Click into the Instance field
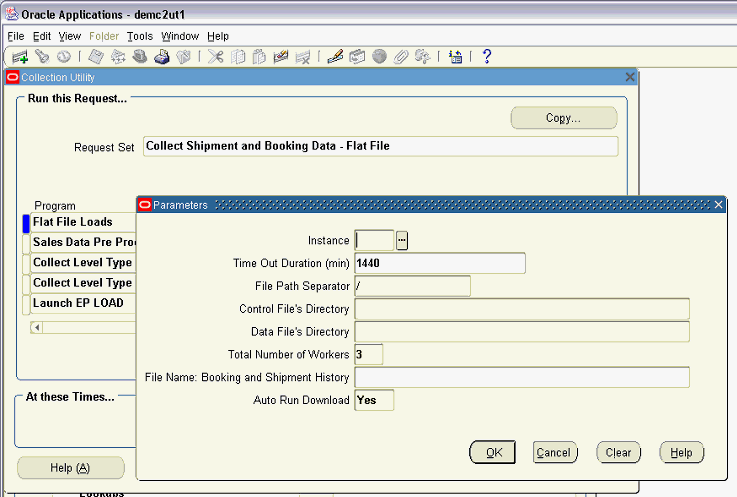The image size is (737, 497). [374, 240]
